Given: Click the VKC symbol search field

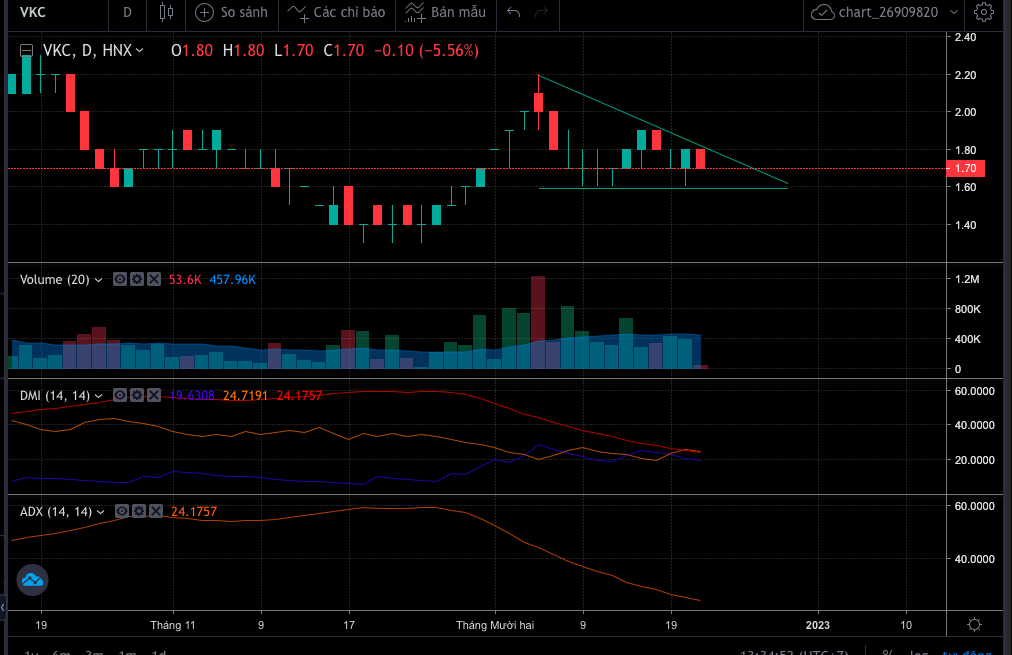Looking at the screenshot, I should tap(50, 13).
